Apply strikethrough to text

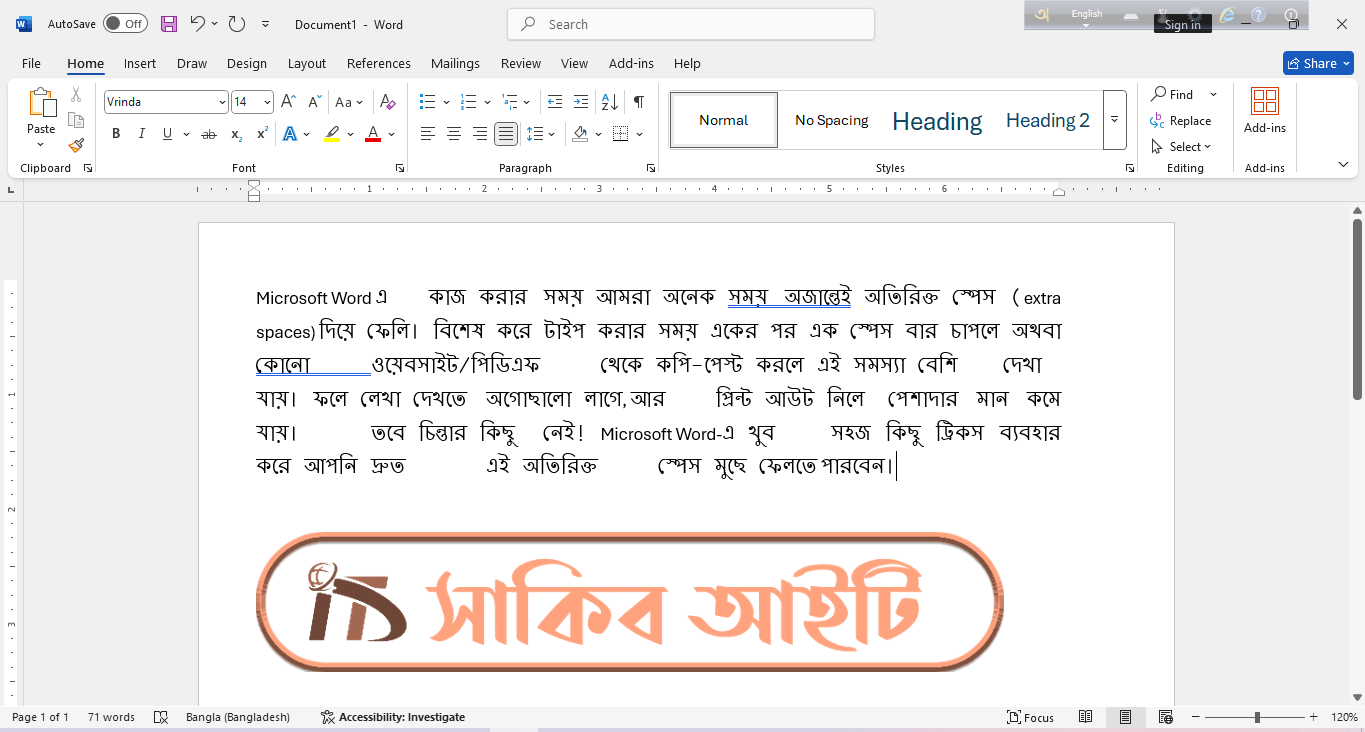coord(209,133)
